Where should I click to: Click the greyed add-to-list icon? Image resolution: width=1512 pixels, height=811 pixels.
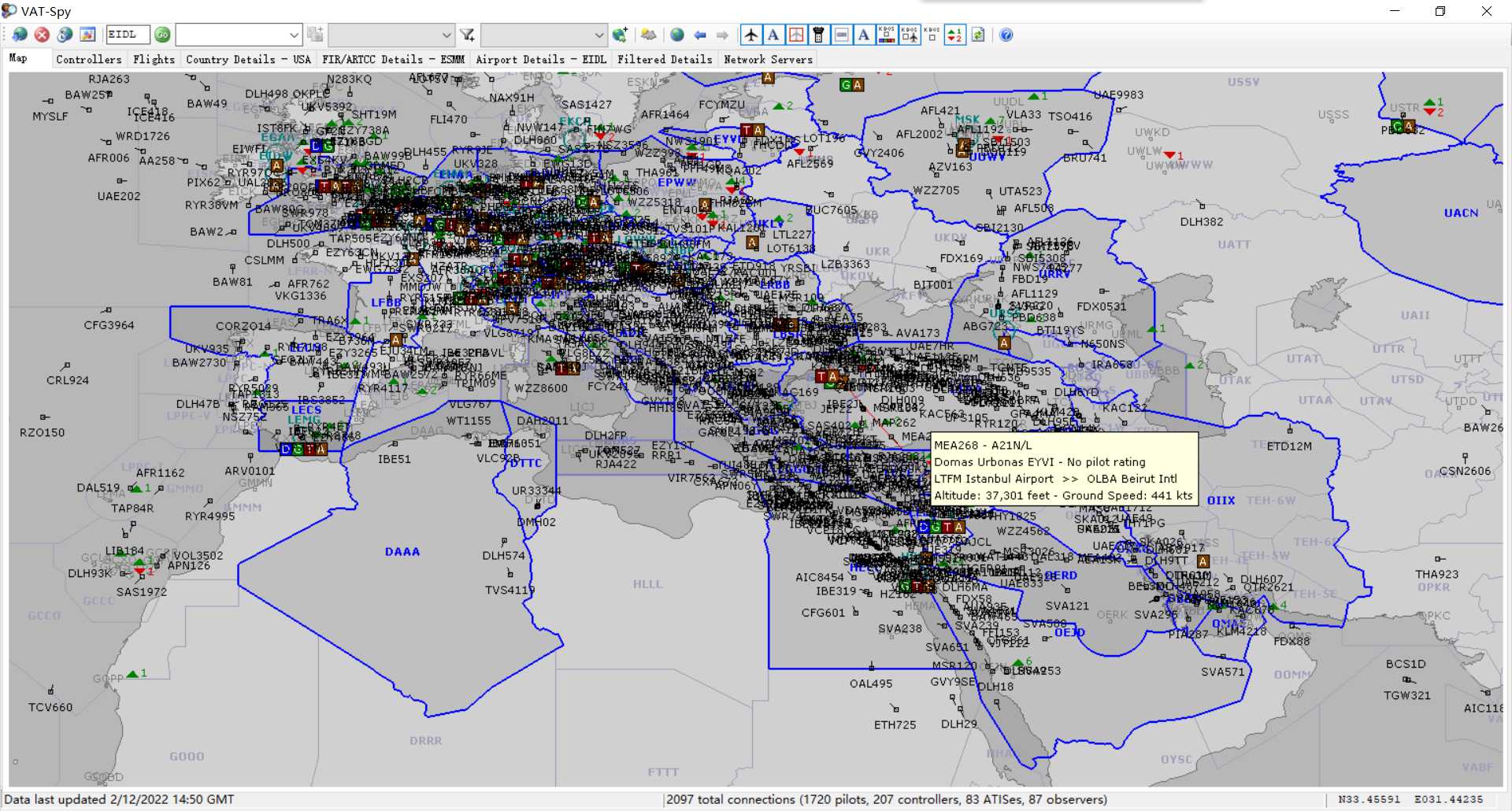[x=315, y=35]
